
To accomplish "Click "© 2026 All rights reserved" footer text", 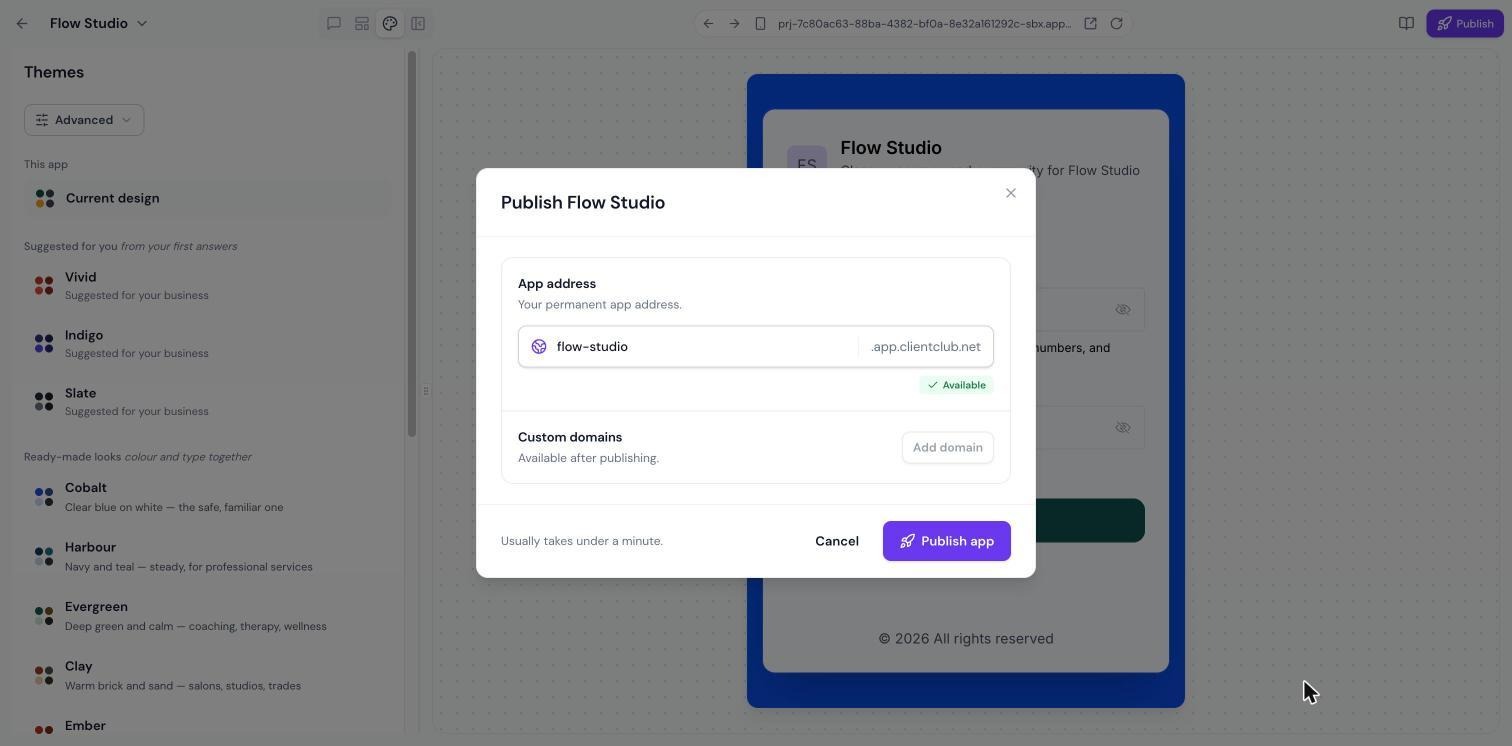I will 966,638.
